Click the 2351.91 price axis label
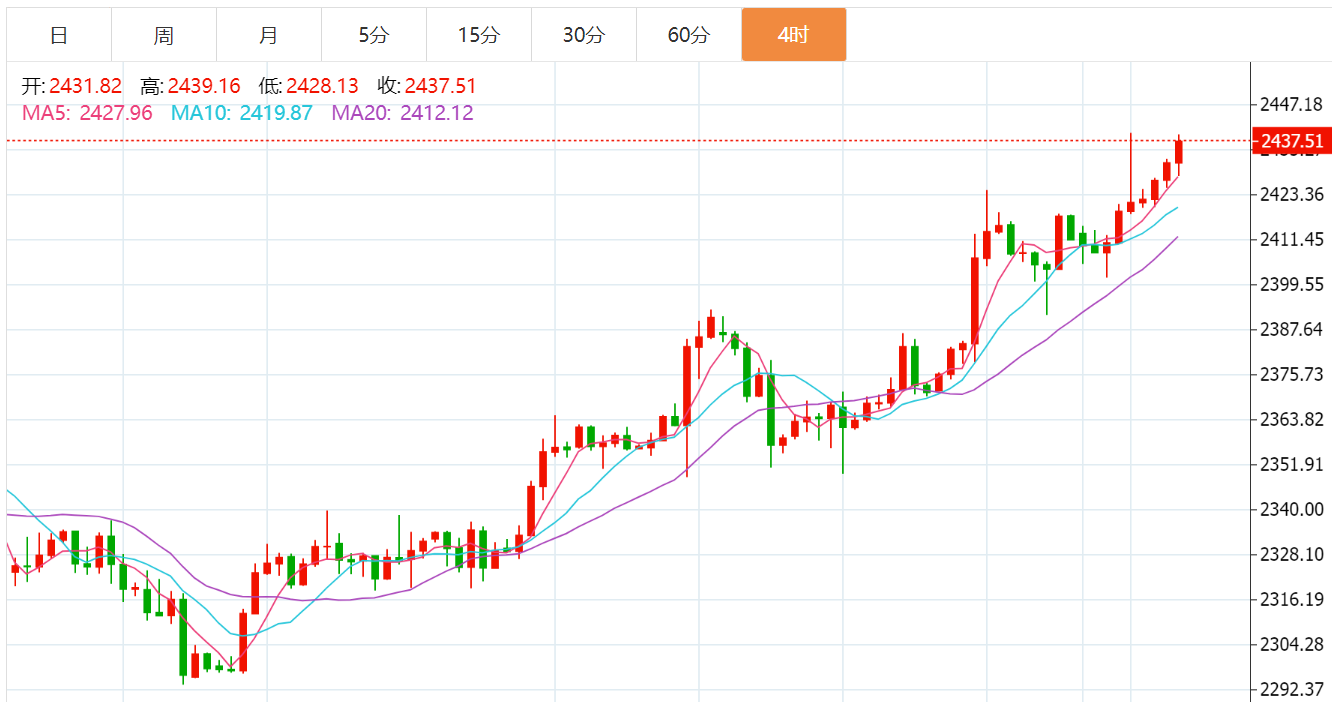The width and height of the screenshot is (1332, 702). tap(1294, 464)
